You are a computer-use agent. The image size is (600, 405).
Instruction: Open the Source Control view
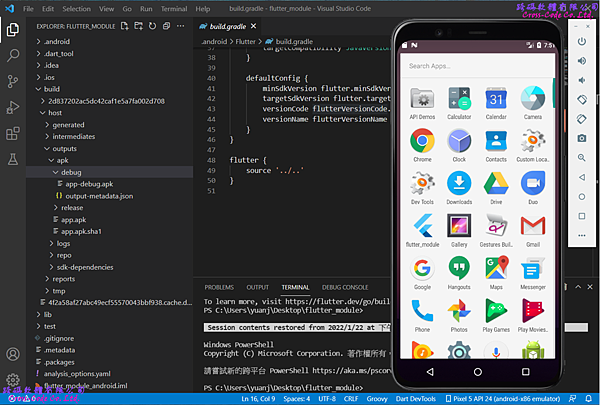pyautogui.click(x=13, y=83)
